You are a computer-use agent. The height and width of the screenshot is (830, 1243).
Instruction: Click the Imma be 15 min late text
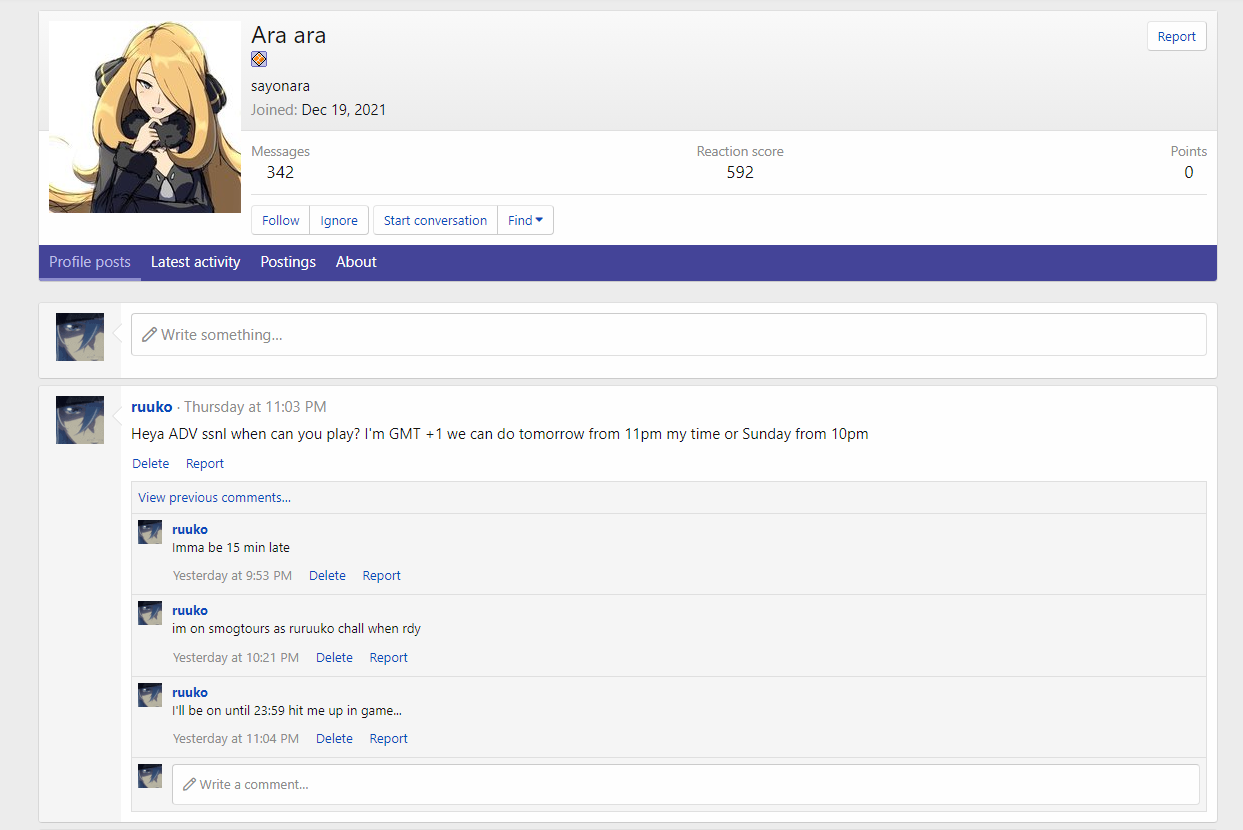(x=231, y=548)
